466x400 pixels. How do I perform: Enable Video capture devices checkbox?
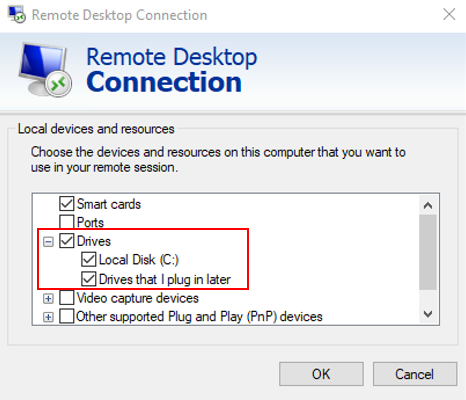(67, 298)
